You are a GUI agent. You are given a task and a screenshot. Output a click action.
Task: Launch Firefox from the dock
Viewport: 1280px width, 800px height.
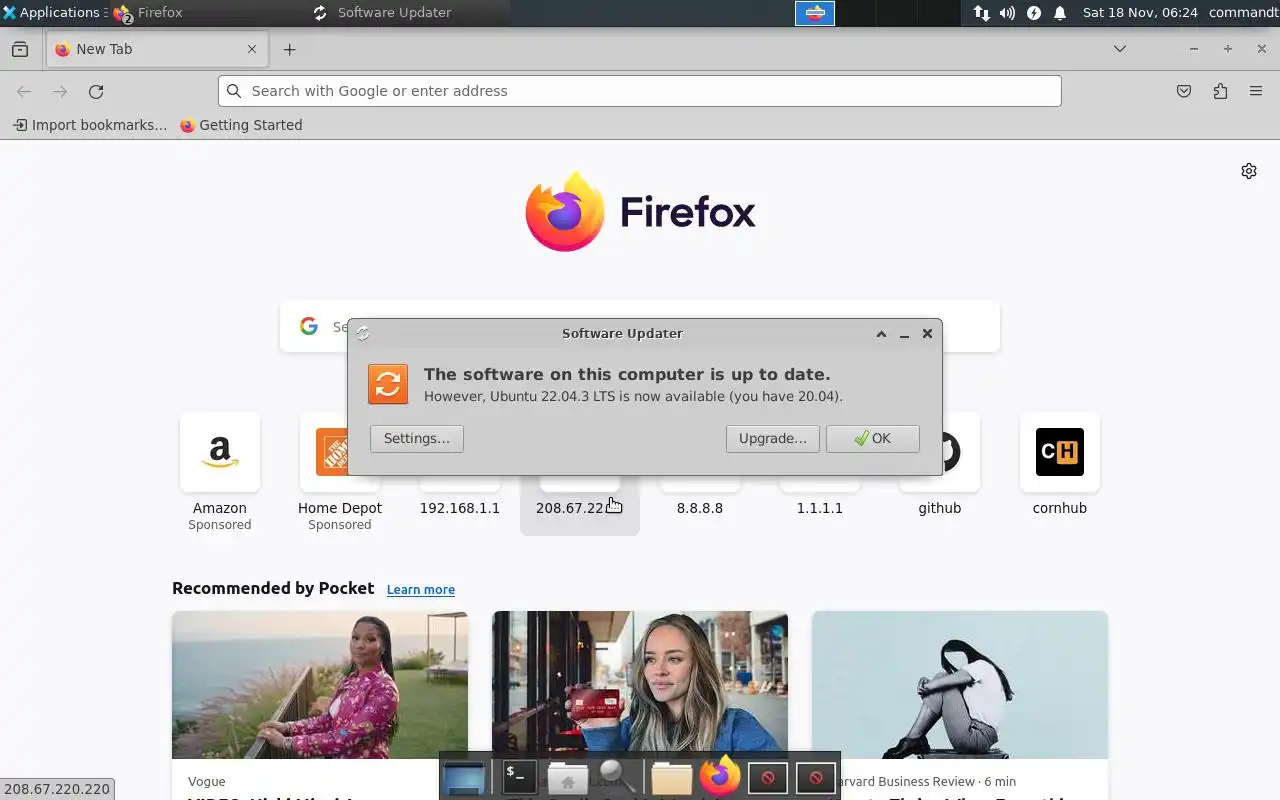(x=720, y=775)
